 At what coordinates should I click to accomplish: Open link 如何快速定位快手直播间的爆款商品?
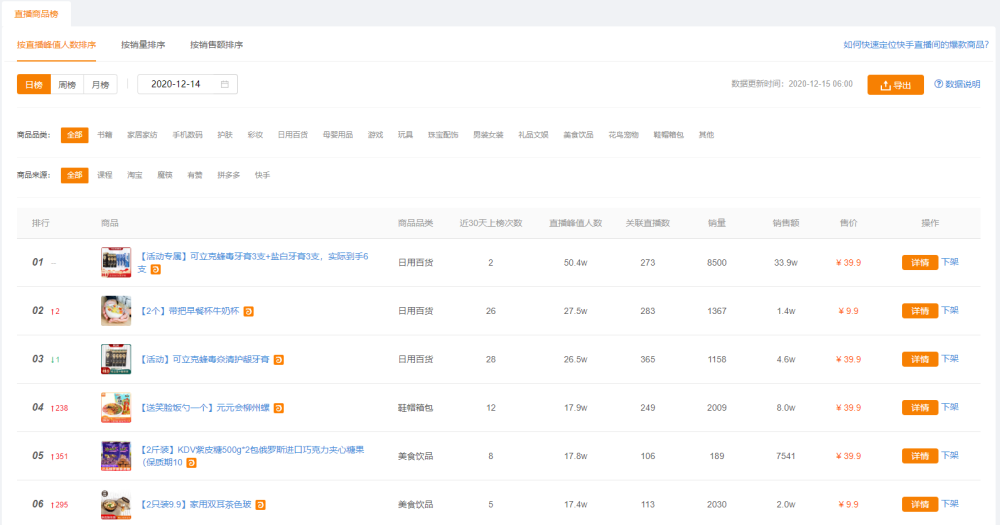coord(916,45)
